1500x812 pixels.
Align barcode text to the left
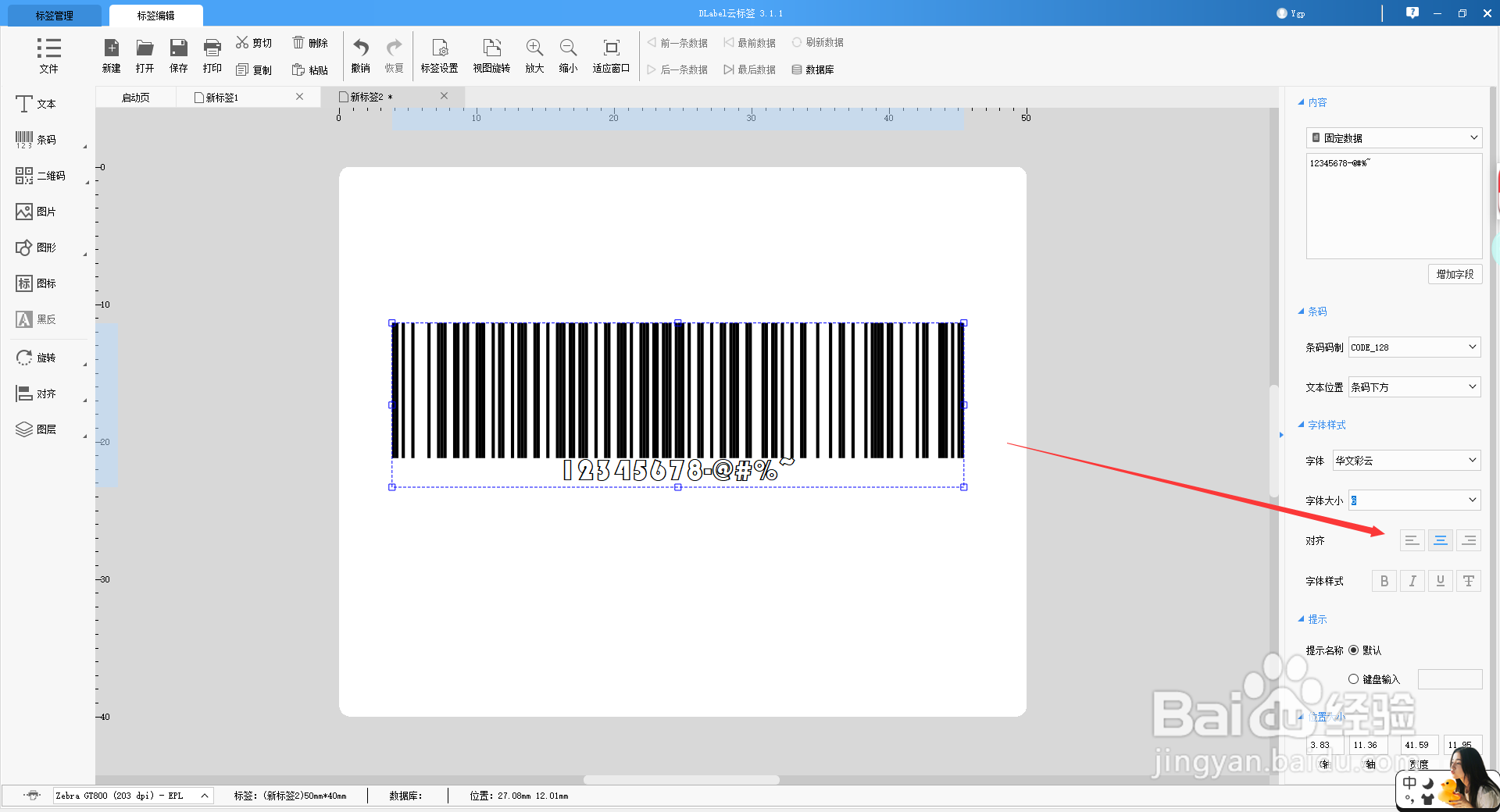pos(1412,540)
